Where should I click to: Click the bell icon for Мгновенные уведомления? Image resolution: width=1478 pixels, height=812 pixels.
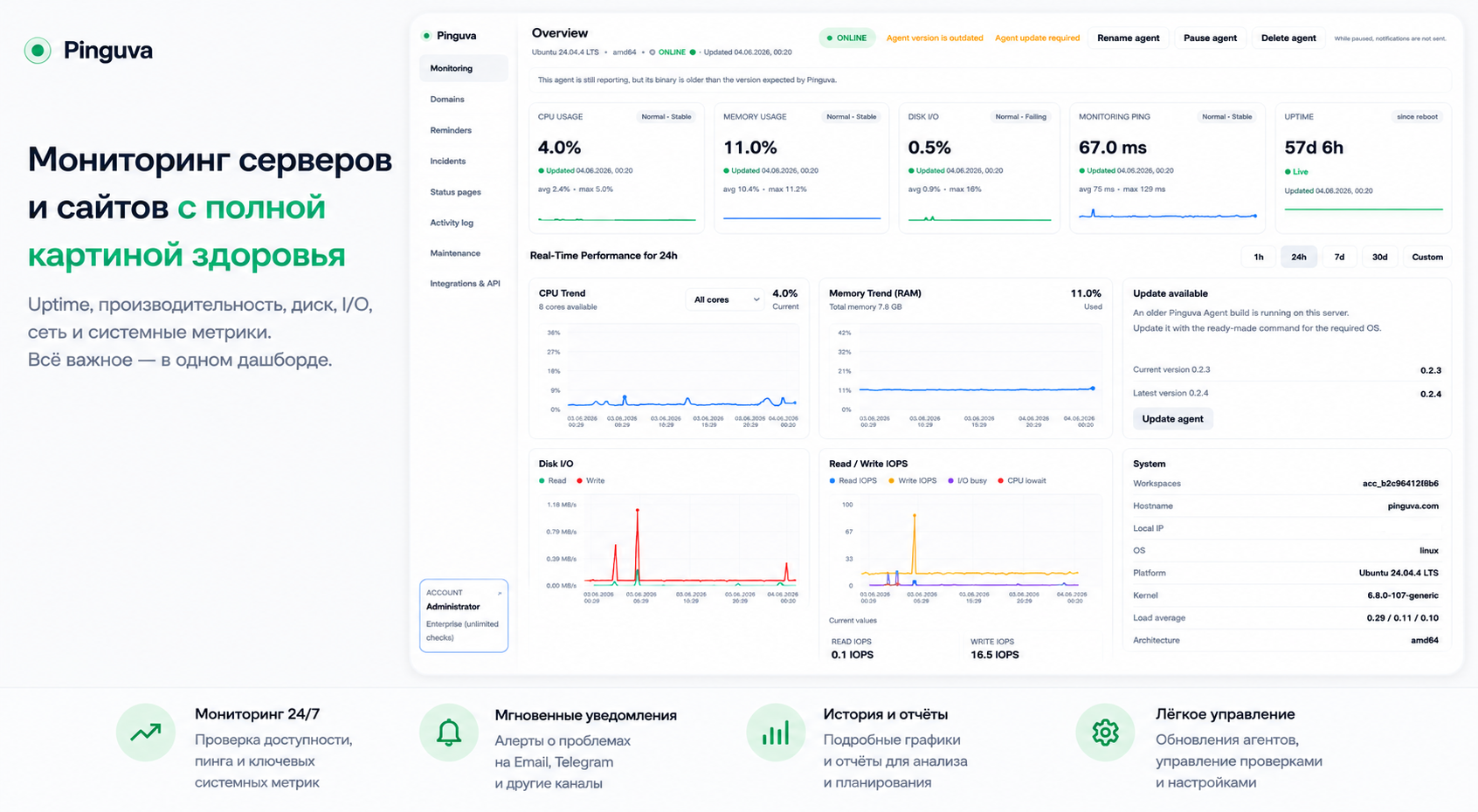coord(449,733)
